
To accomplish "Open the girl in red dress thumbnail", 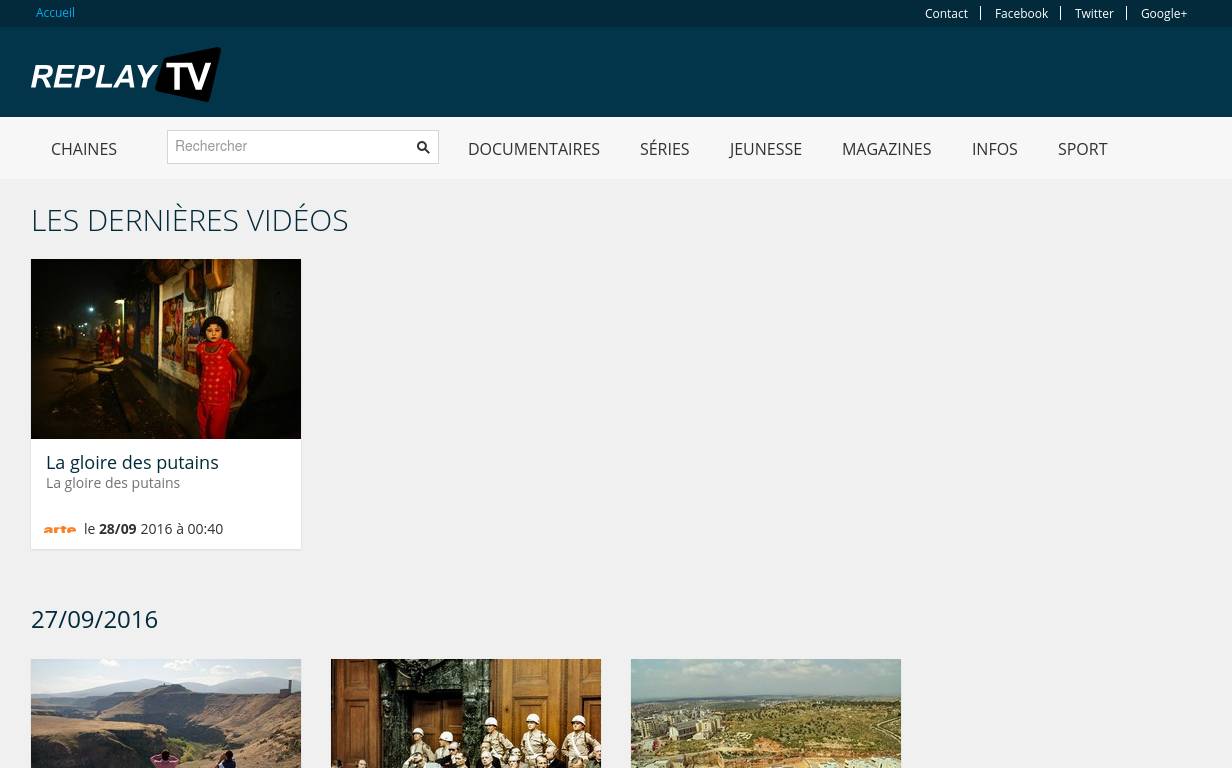I will coord(166,349).
